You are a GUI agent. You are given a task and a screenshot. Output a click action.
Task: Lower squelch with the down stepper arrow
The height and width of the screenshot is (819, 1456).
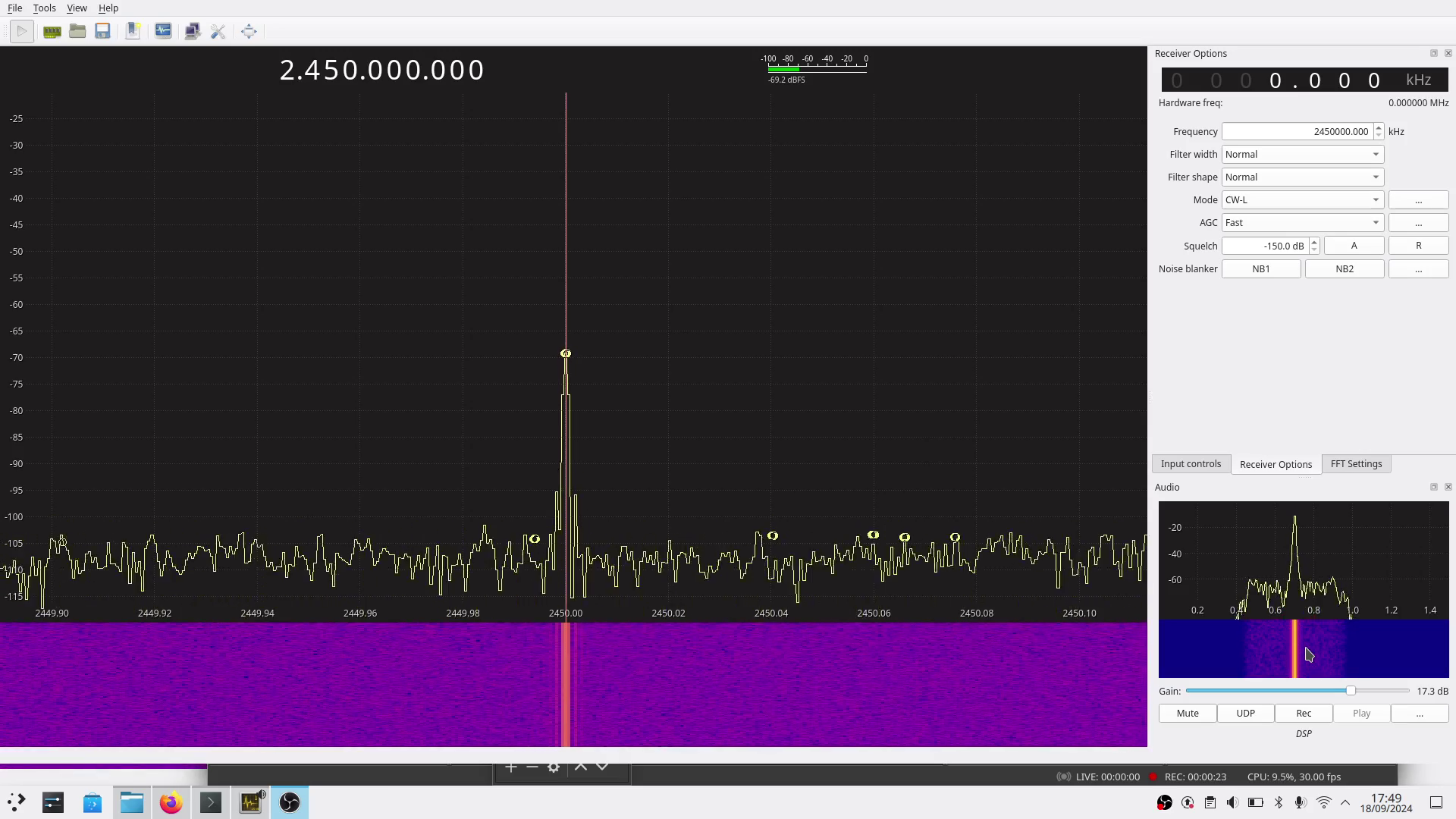pyautogui.click(x=1314, y=250)
